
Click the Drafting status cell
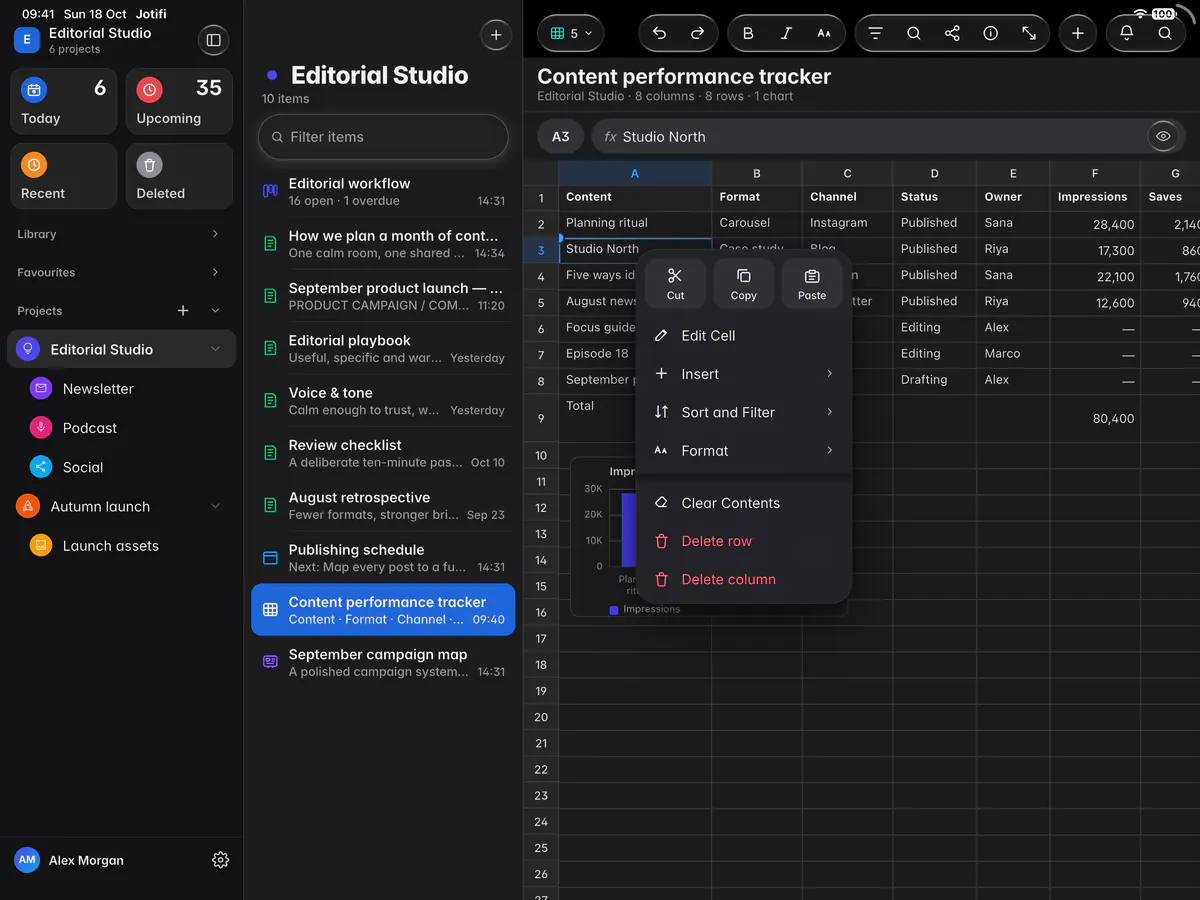(x=934, y=380)
